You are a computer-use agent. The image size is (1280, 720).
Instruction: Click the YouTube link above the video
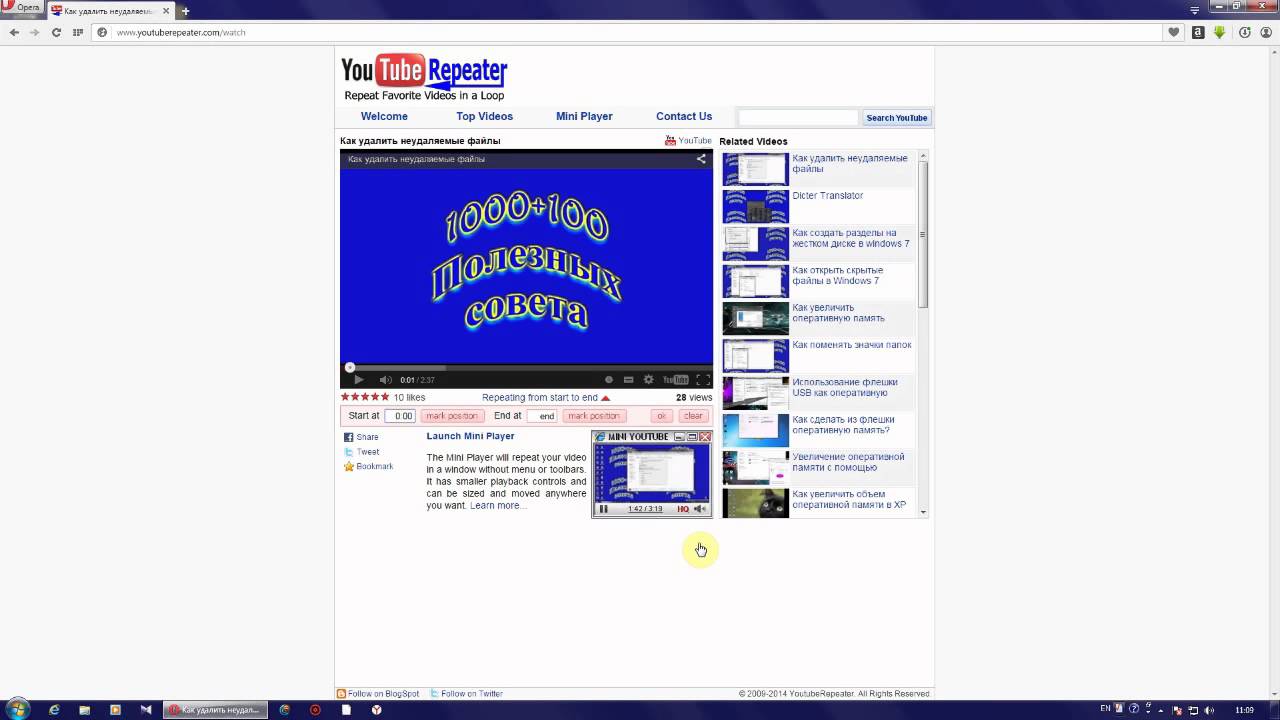[x=689, y=141]
